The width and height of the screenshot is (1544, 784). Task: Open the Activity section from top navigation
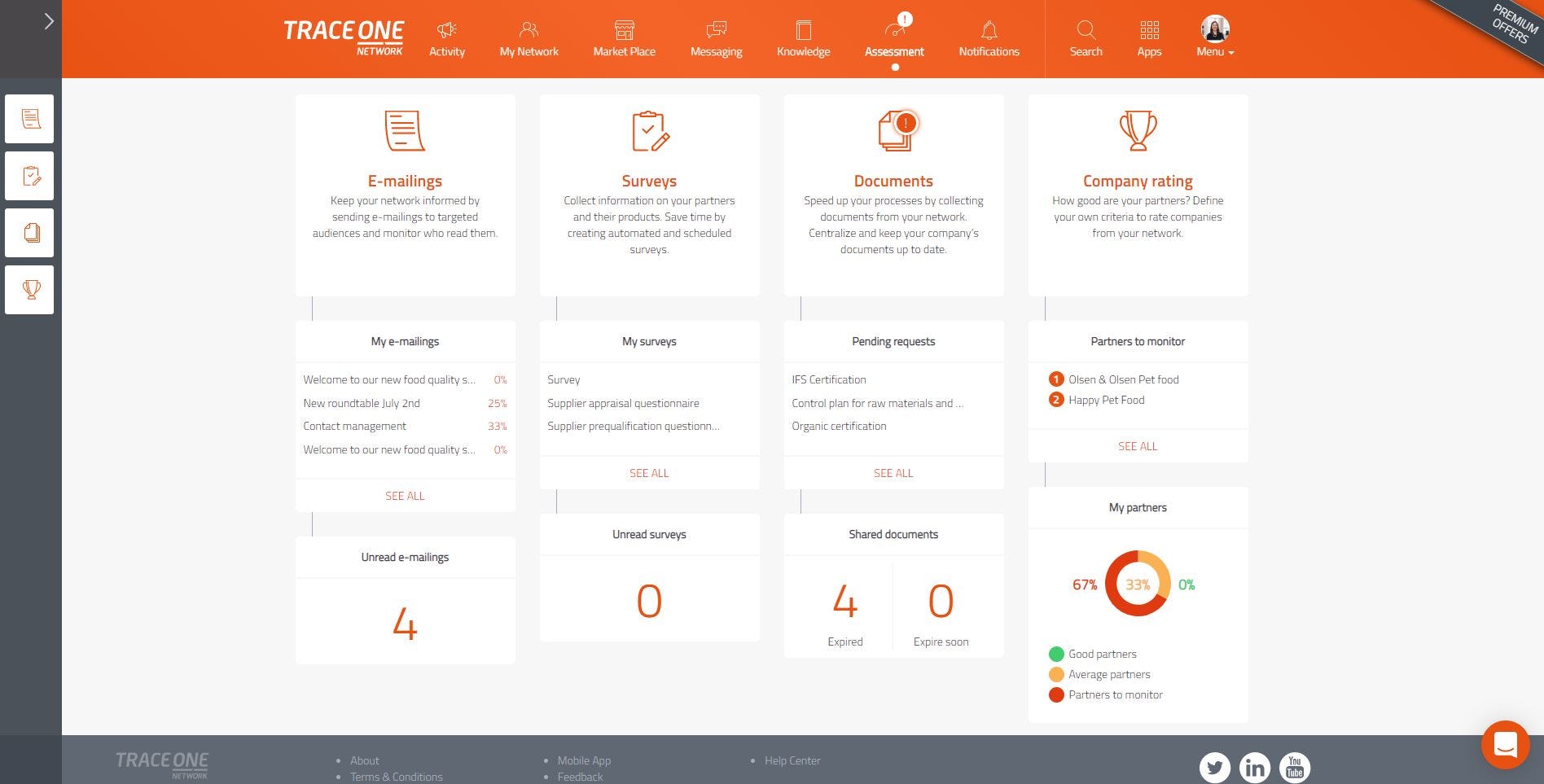click(446, 37)
